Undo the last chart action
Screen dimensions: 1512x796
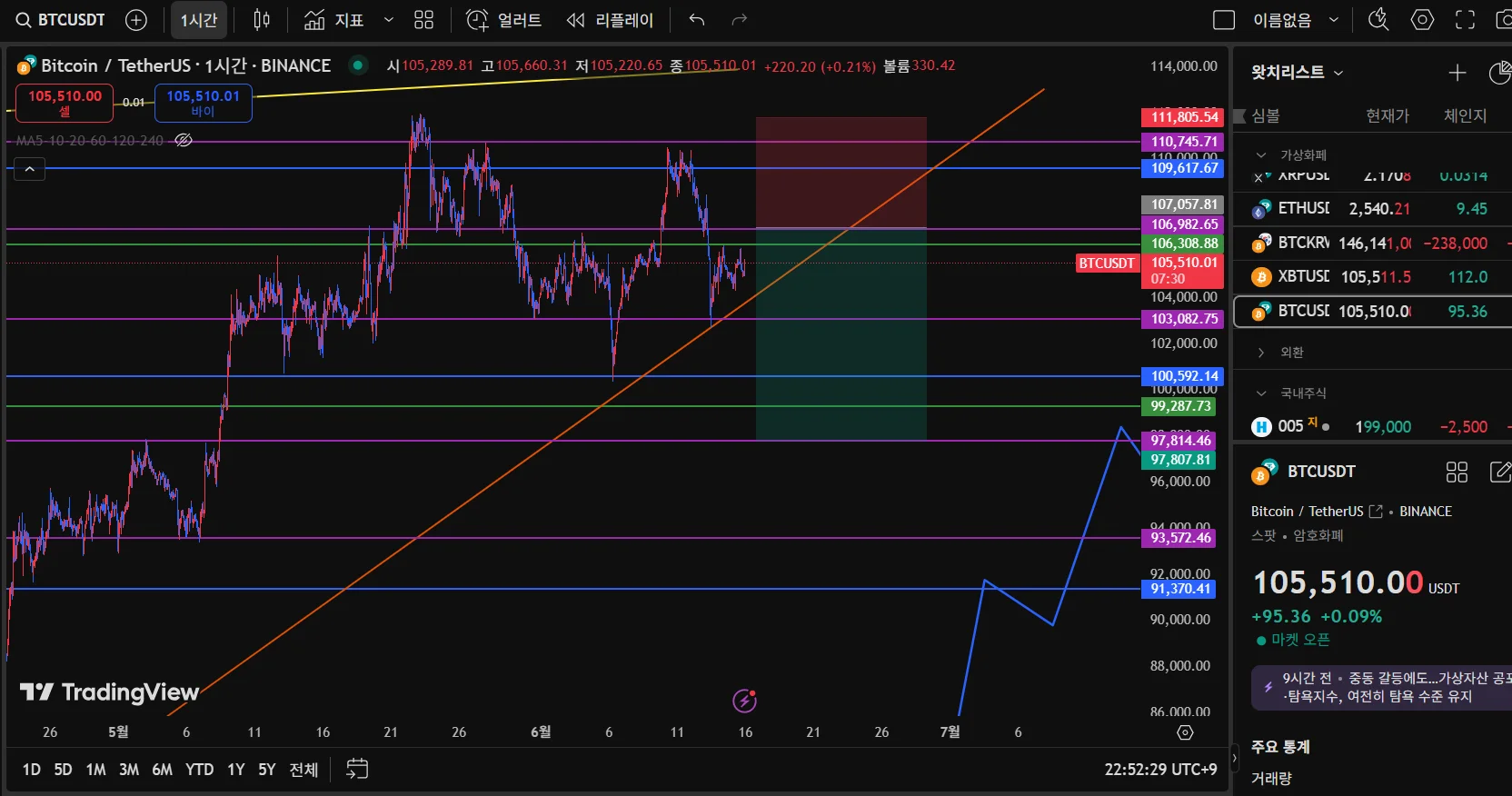coord(697,20)
